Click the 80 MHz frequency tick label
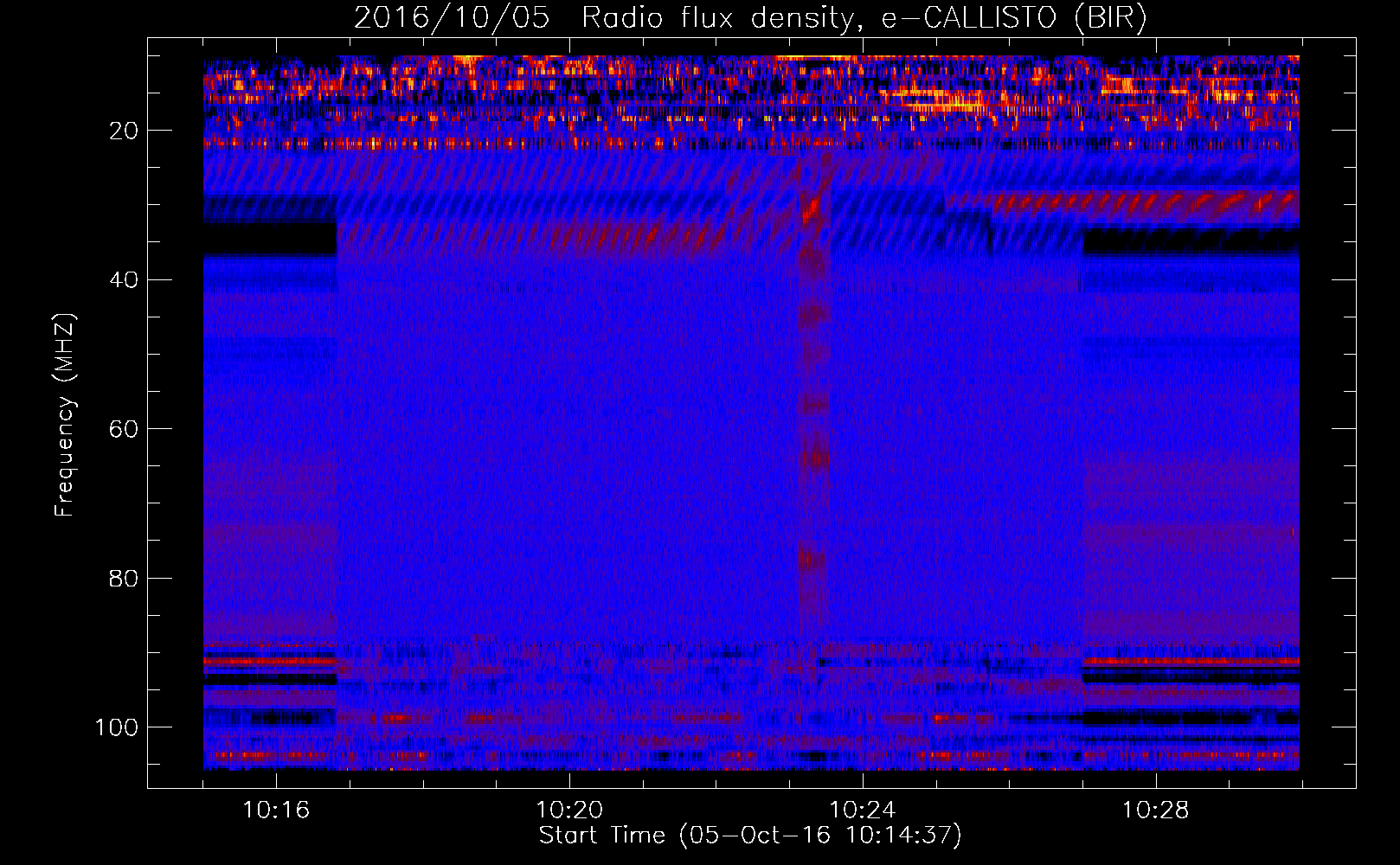The height and width of the screenshot is (865, 1400). tap(124, 579)
